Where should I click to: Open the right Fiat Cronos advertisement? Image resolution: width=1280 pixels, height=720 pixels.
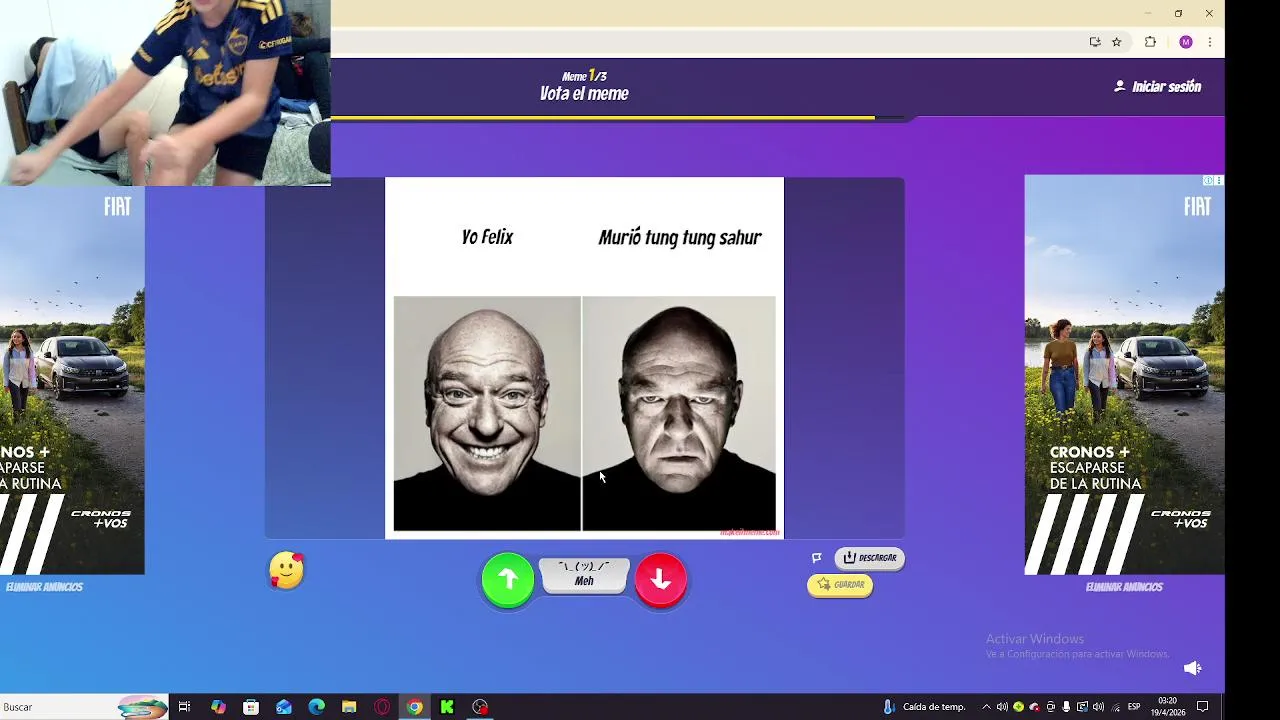1124,375
